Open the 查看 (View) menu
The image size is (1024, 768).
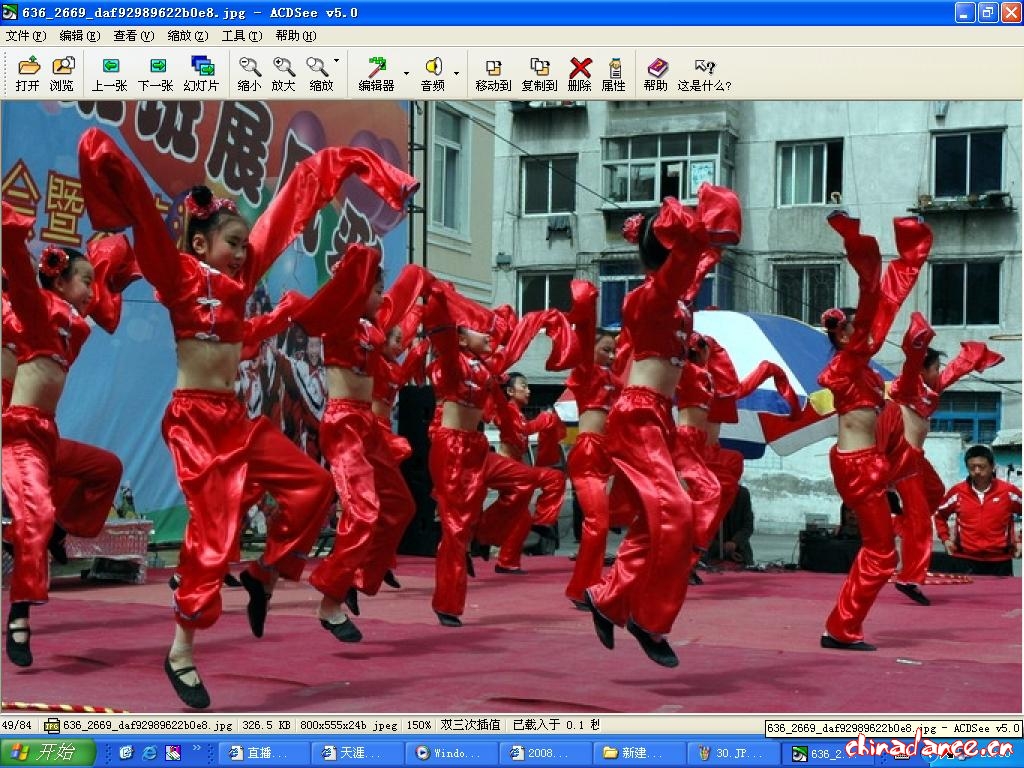click(133, 35)
